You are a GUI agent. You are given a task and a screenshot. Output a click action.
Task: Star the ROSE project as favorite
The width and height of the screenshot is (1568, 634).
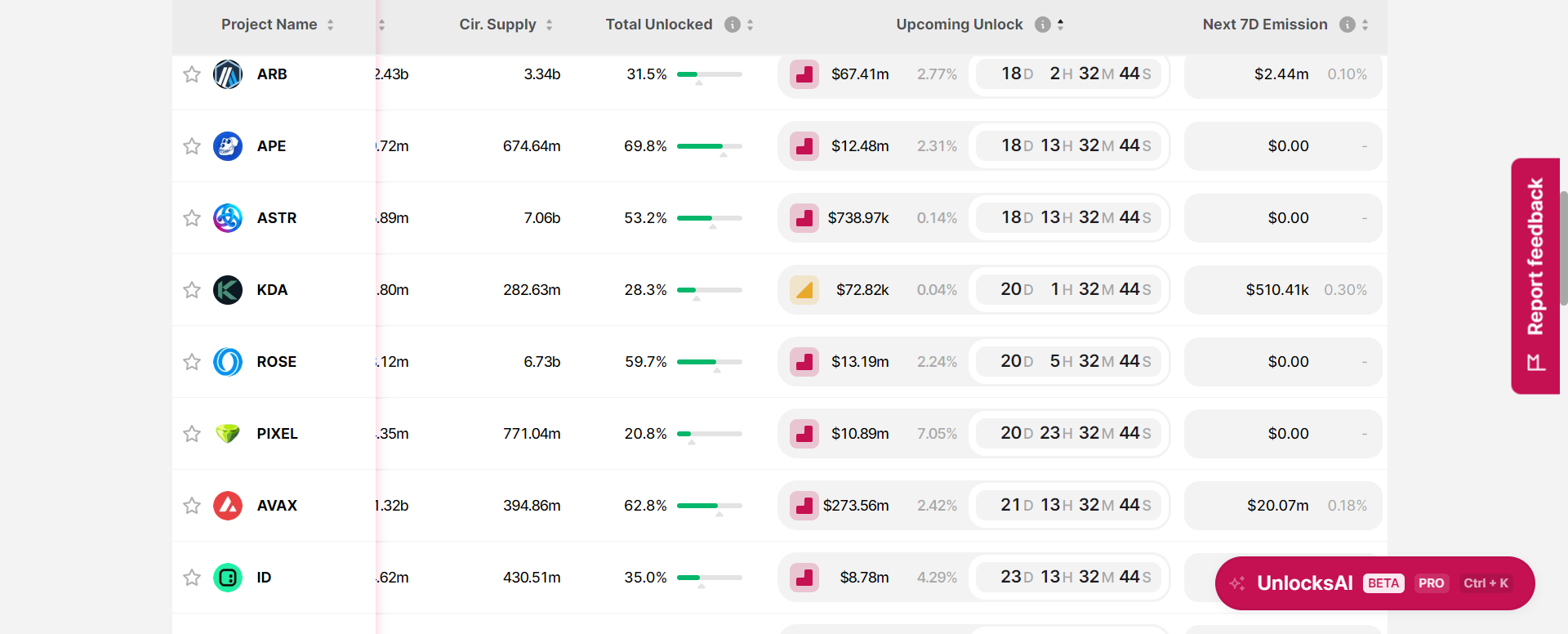coord(192,362)
